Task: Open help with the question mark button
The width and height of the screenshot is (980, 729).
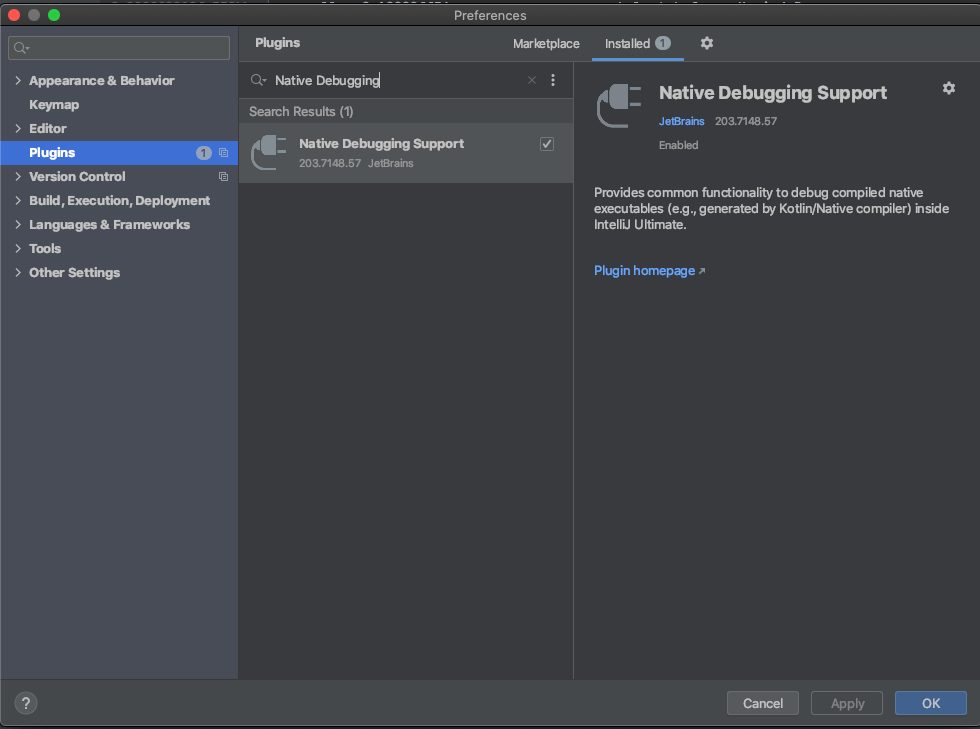Action: click(26, 703)
